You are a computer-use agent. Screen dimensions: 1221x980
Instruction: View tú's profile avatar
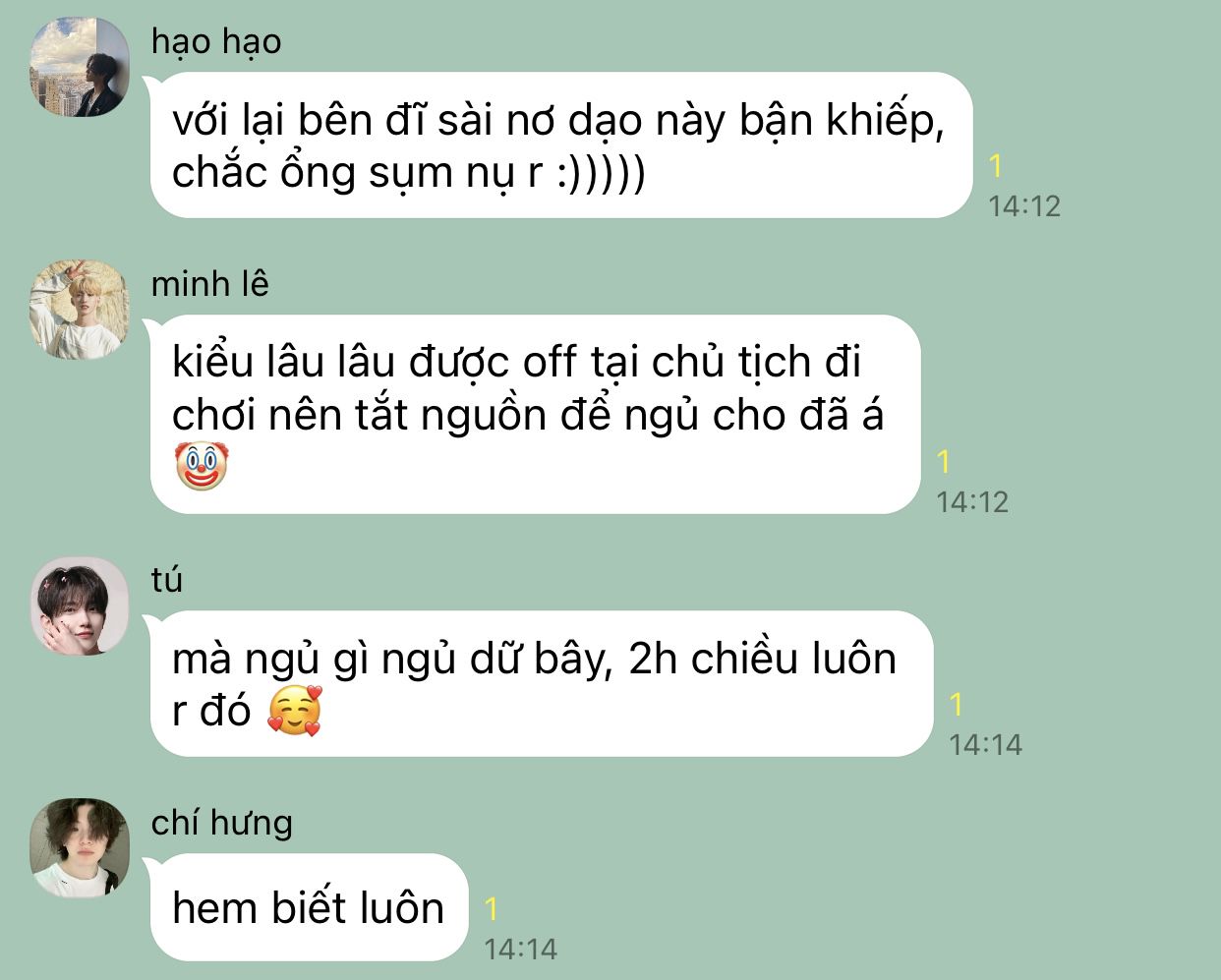(80, 605)
